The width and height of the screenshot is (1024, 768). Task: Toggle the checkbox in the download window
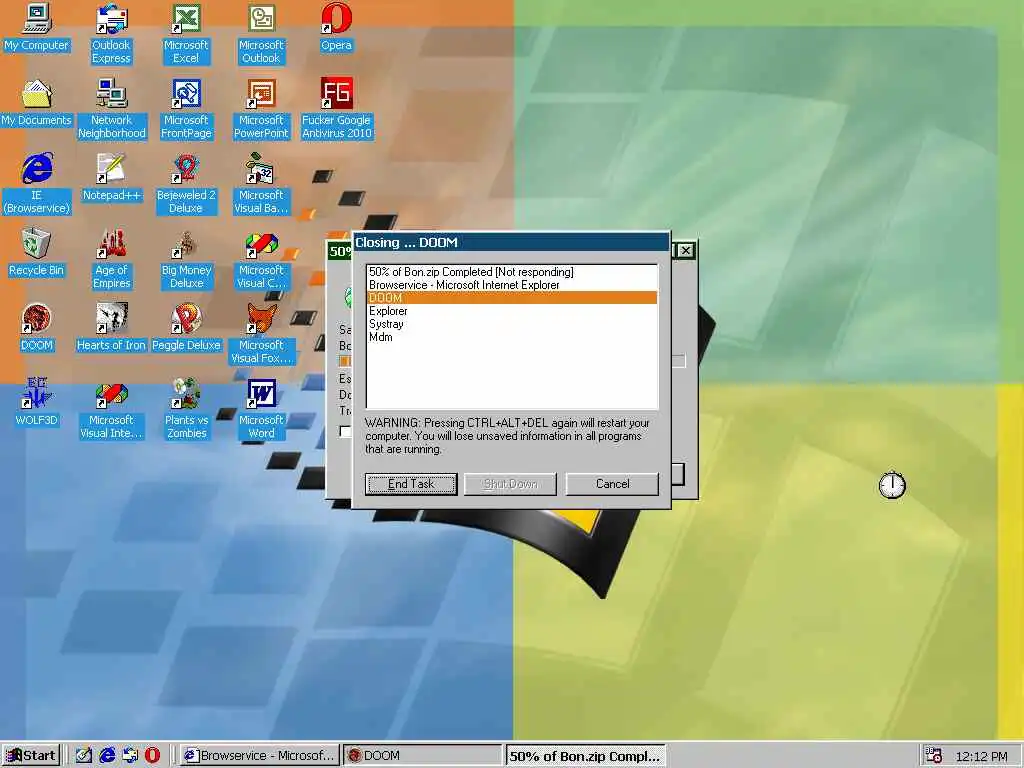pos(345,431)
